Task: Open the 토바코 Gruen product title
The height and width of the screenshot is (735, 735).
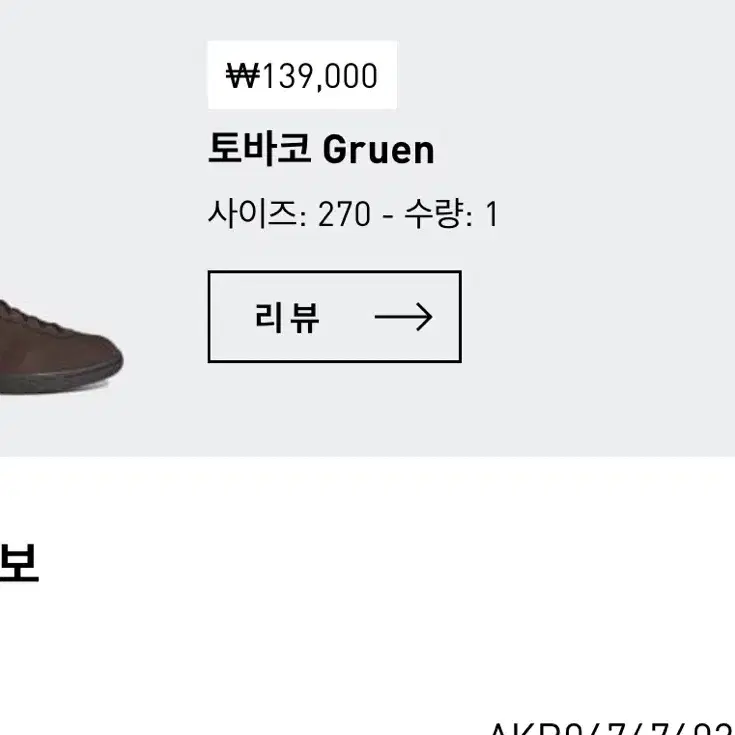Action: click(x=321, y=150)
